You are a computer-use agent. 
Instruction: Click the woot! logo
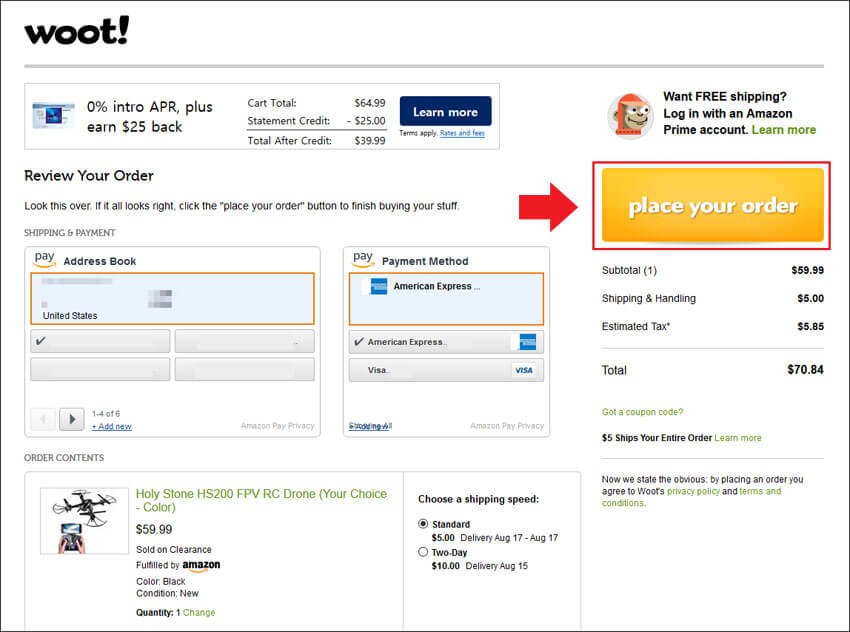tap(77, 30)
